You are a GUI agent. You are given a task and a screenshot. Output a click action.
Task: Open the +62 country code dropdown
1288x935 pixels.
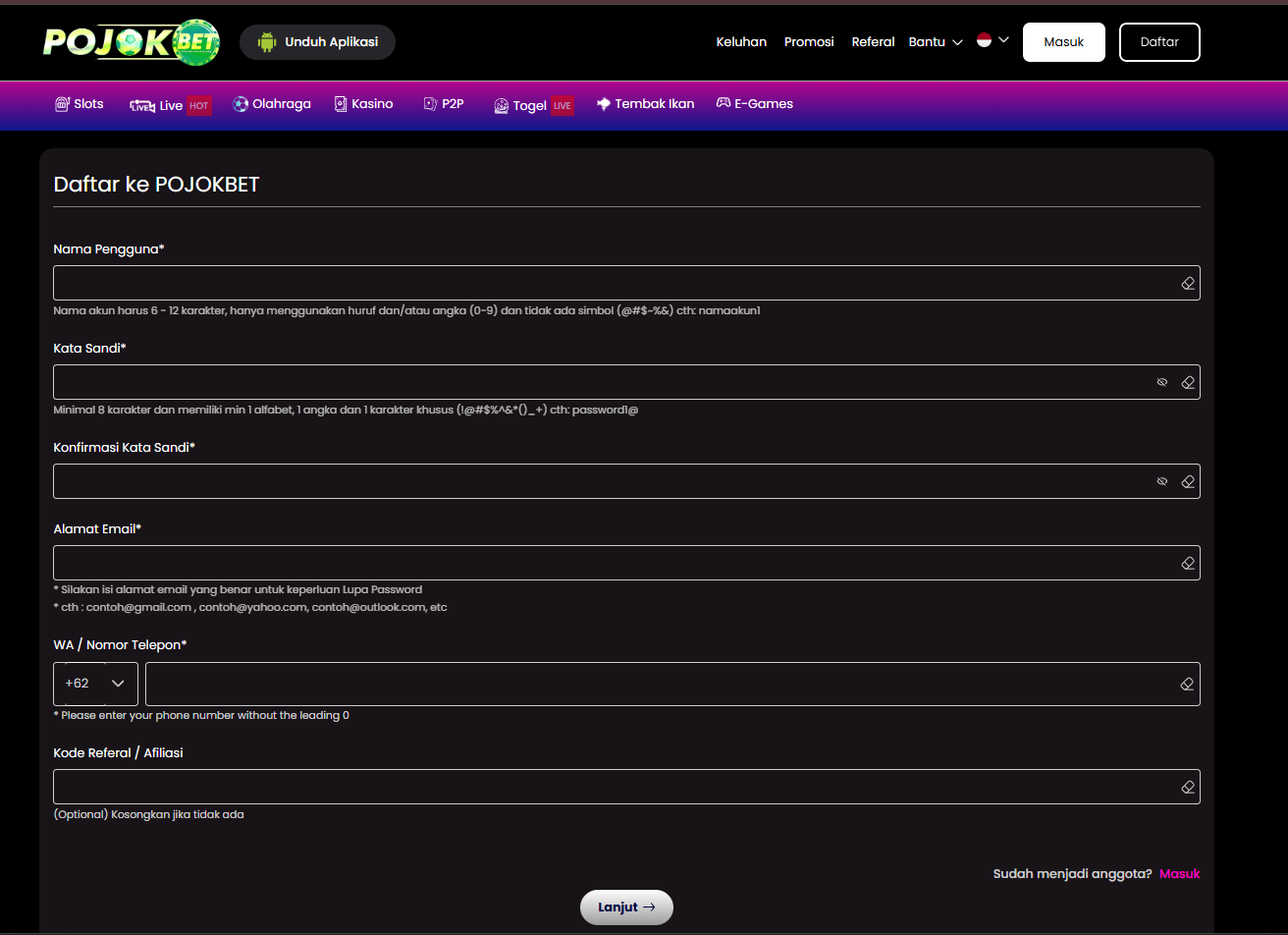[95, 684]
